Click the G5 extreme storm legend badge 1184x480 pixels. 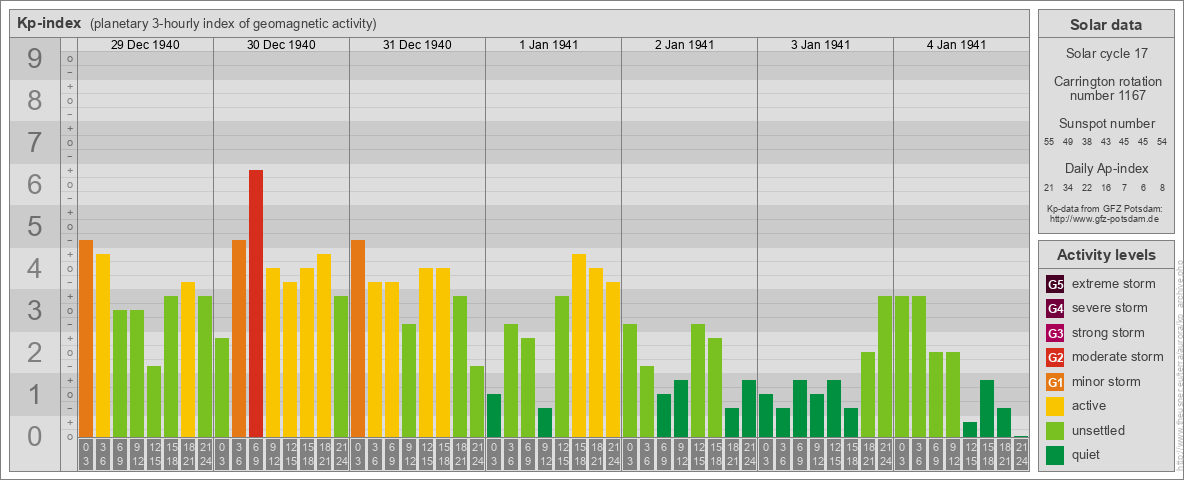(1055, 284)
